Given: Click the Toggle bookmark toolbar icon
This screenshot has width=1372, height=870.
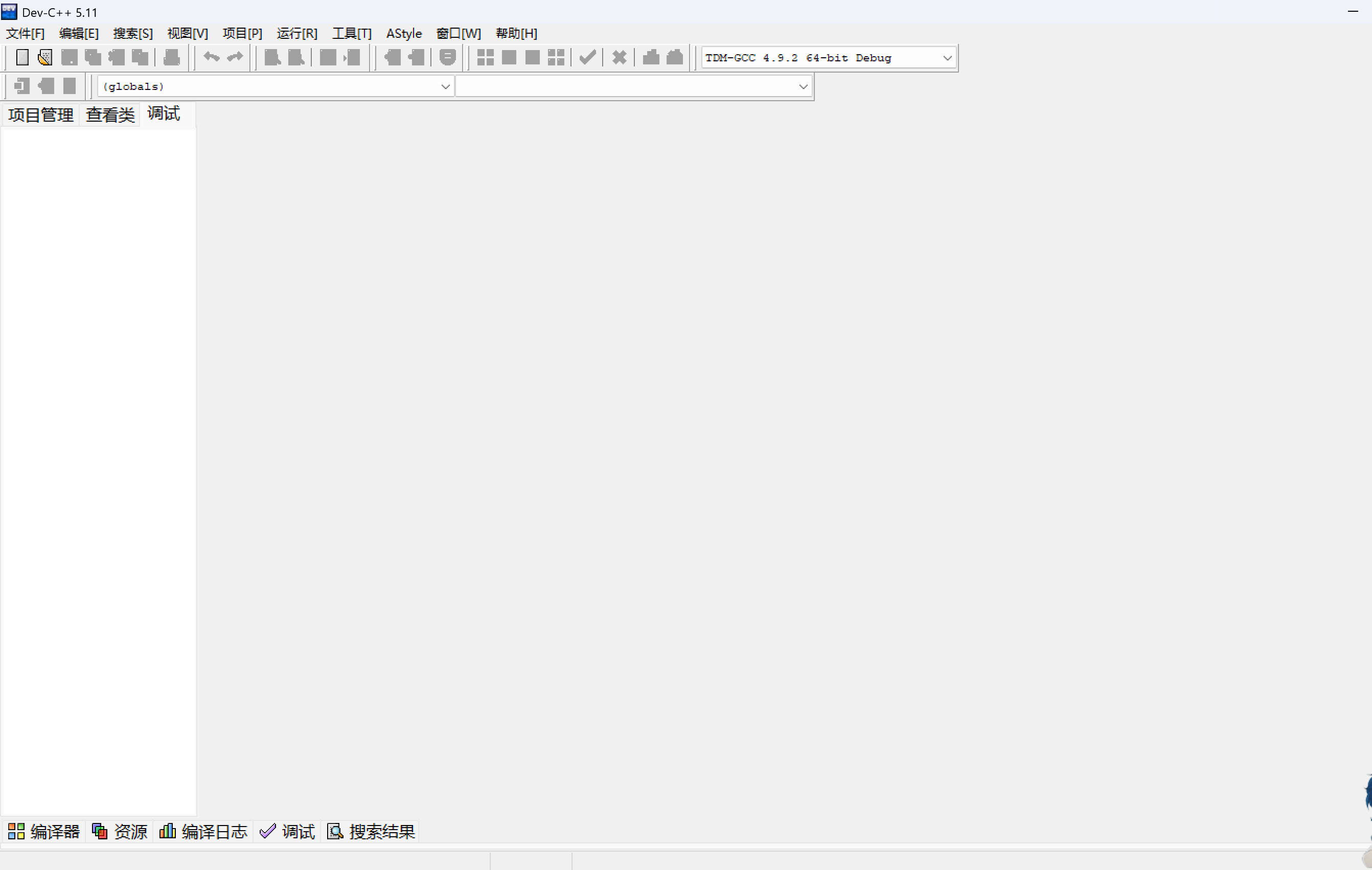Looking at the screenshot, I should [46, 86].
